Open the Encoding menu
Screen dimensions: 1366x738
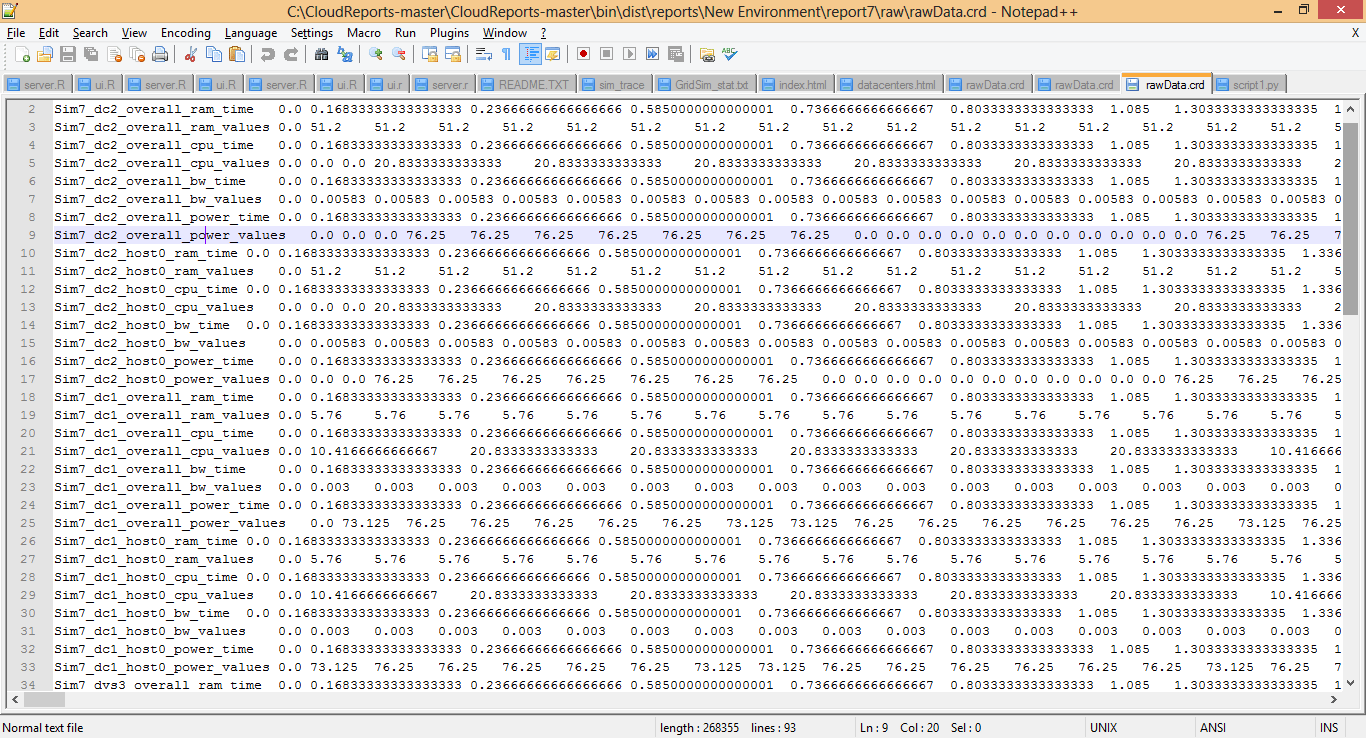(x=185, y=32)
